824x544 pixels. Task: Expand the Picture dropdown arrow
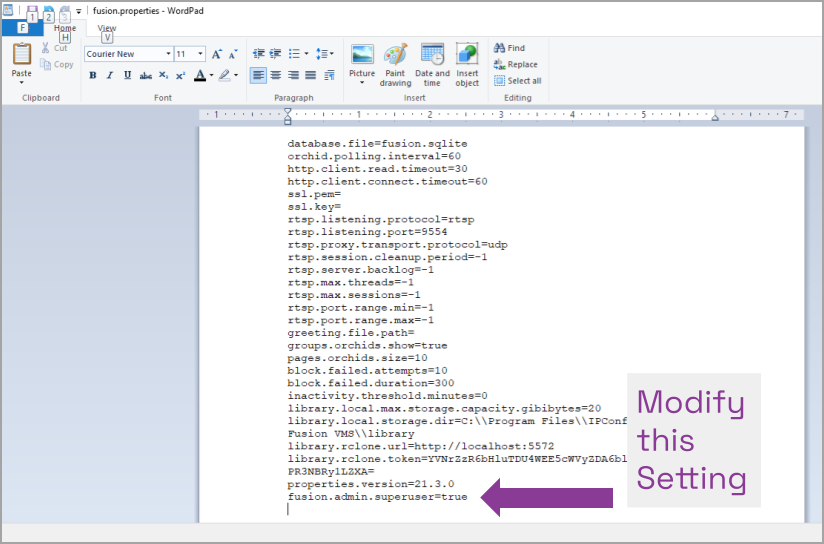click(362, 83)
